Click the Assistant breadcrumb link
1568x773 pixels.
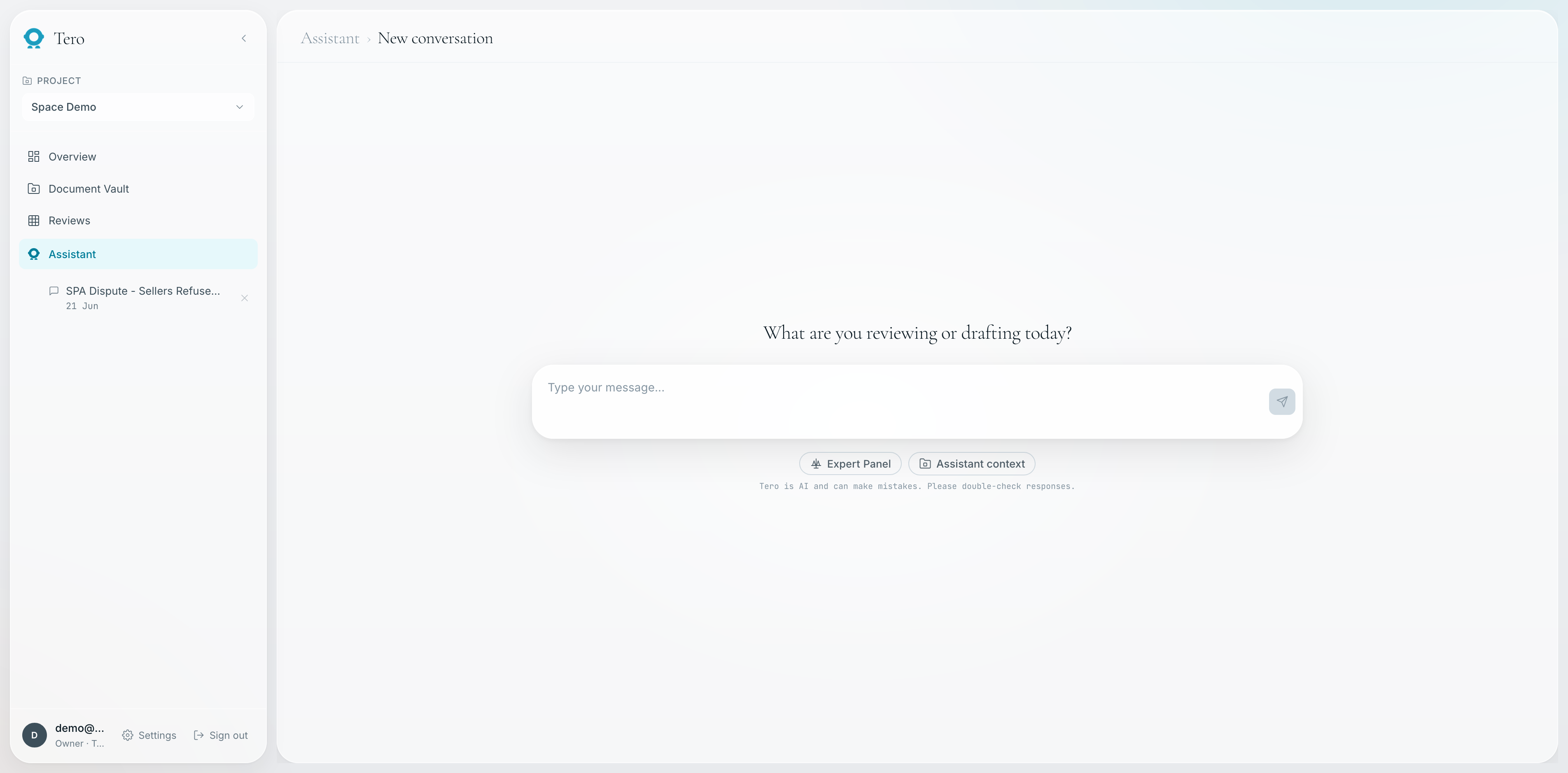330,38
